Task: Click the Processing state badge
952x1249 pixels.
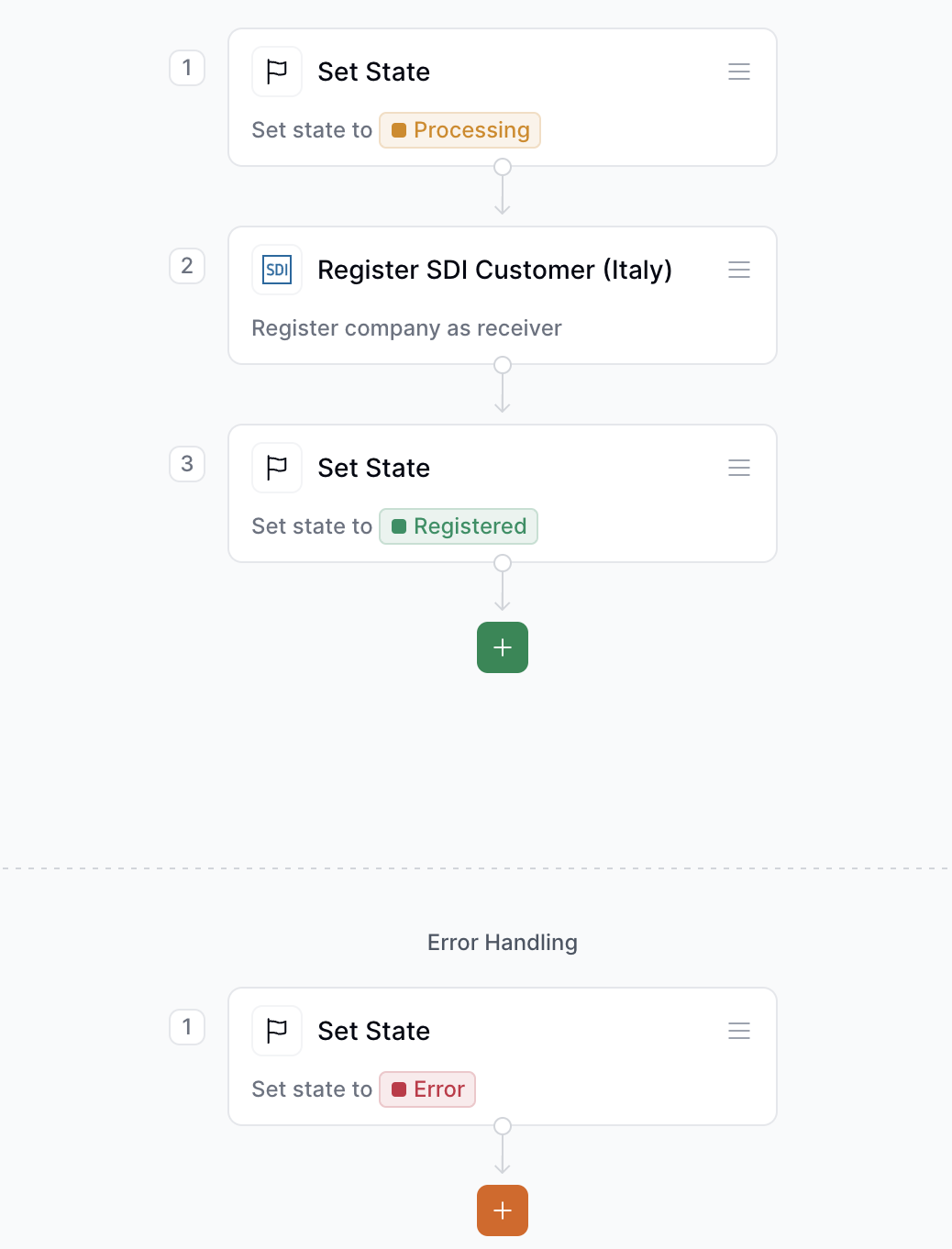Action: pyautogui.click(x=459, y=129)
